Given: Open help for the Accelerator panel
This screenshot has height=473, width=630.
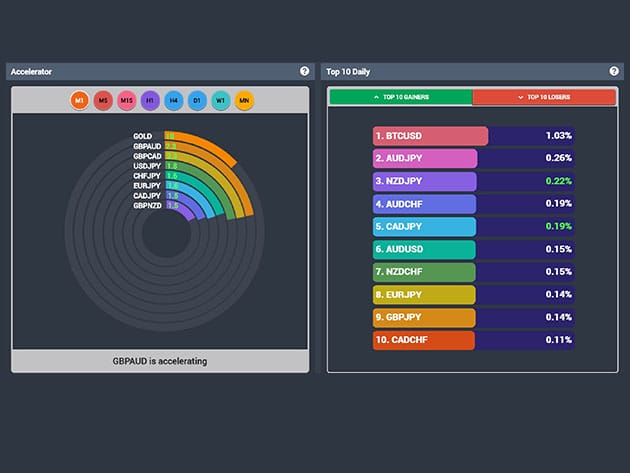Looking at the screenshot, I should 304,72.
